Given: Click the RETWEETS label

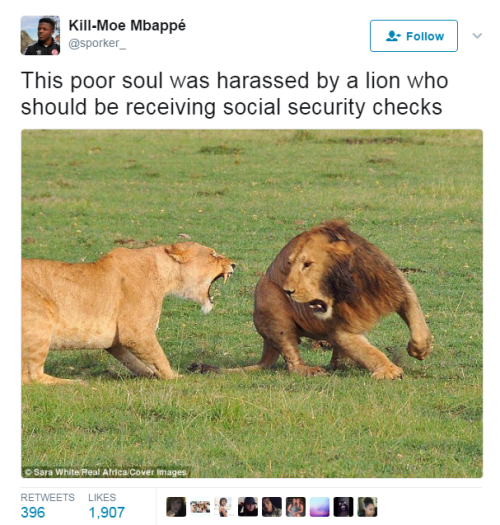Looking at the screenshot, I should point(48,497).
